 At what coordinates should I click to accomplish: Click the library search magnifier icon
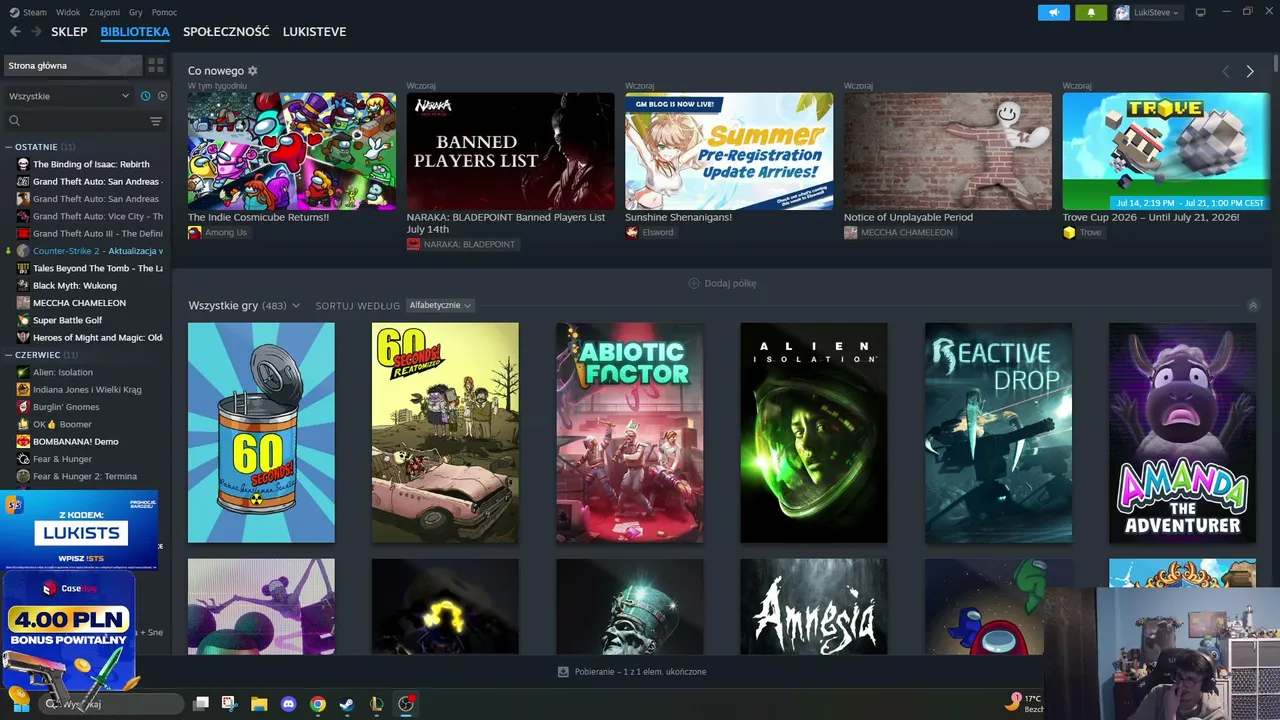tap(14, 121)
